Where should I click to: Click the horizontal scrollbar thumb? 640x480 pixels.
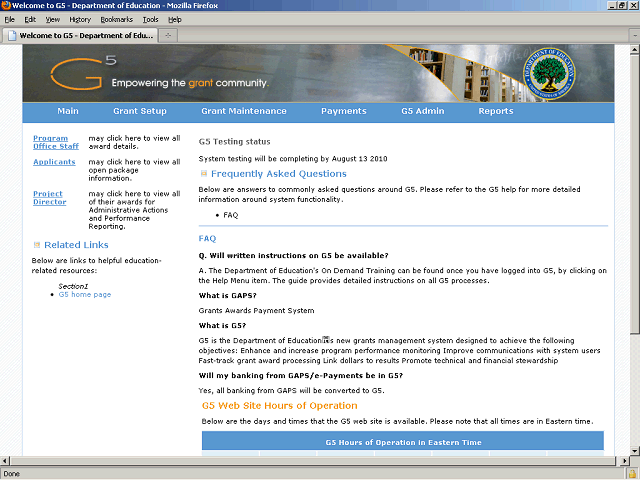click(x=313, y=461)
